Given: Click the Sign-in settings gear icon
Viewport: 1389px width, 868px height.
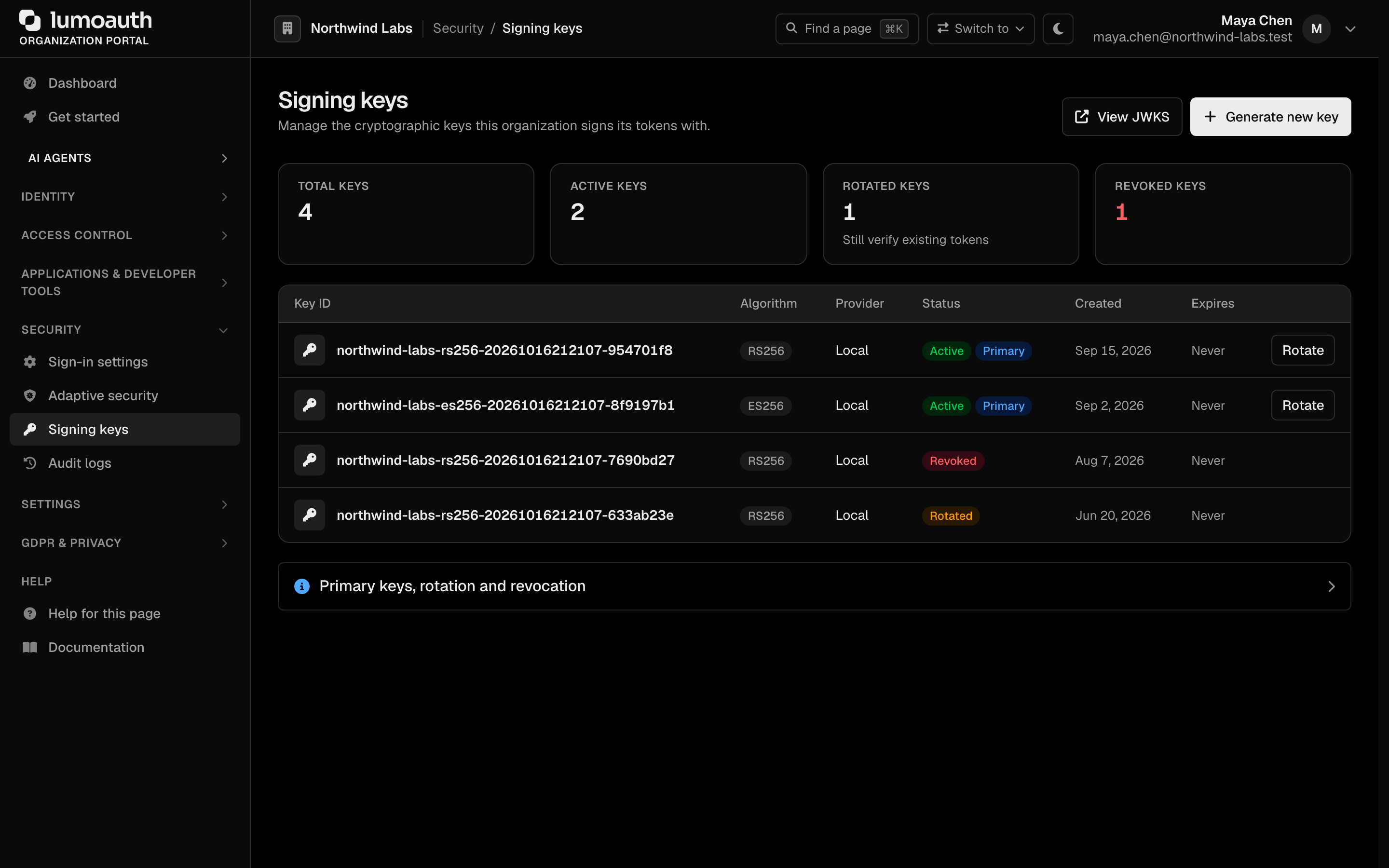Looking at the screenshot, I should click(30, 362).
